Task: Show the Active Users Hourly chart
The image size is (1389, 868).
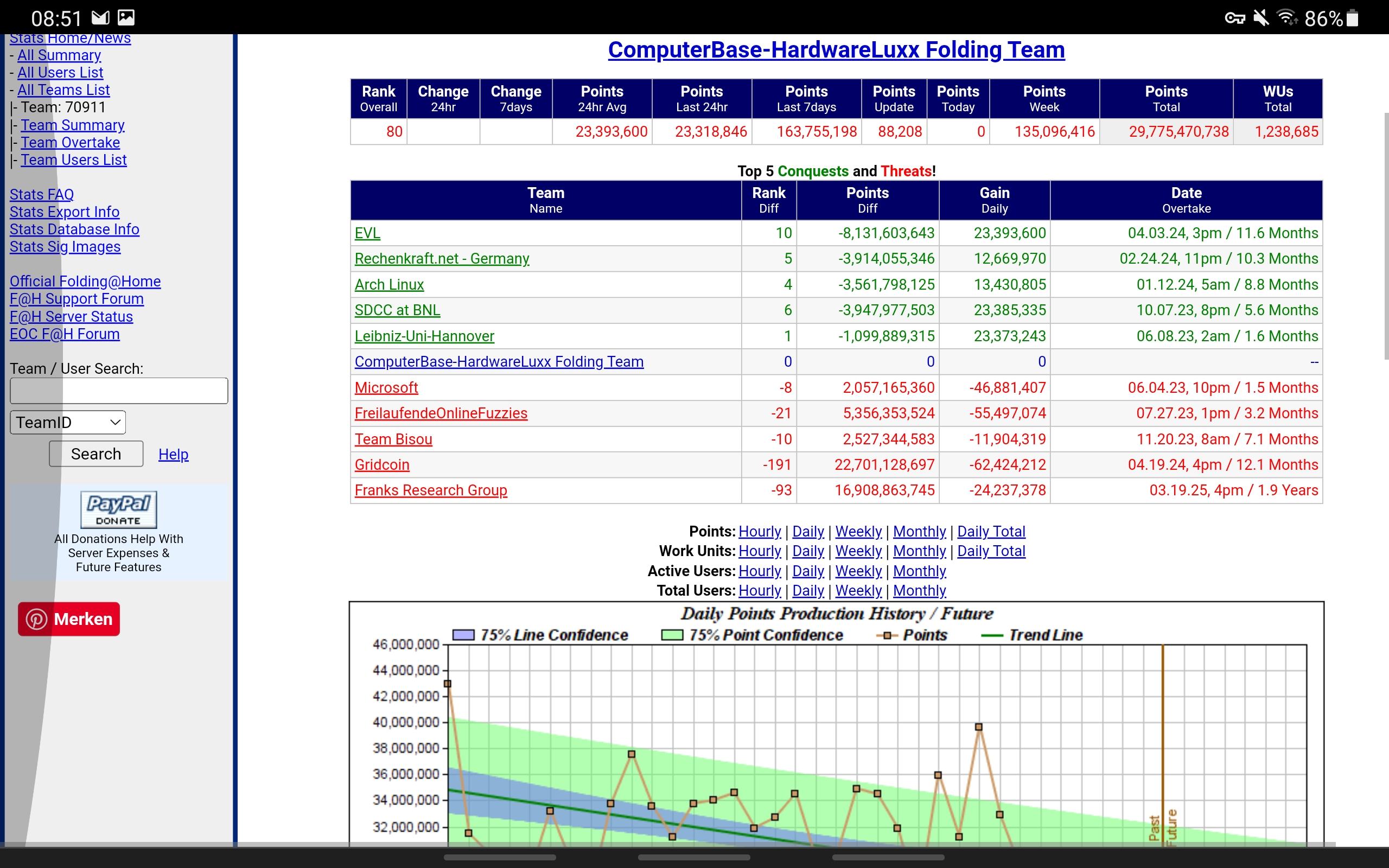Action: click(760, 571)
